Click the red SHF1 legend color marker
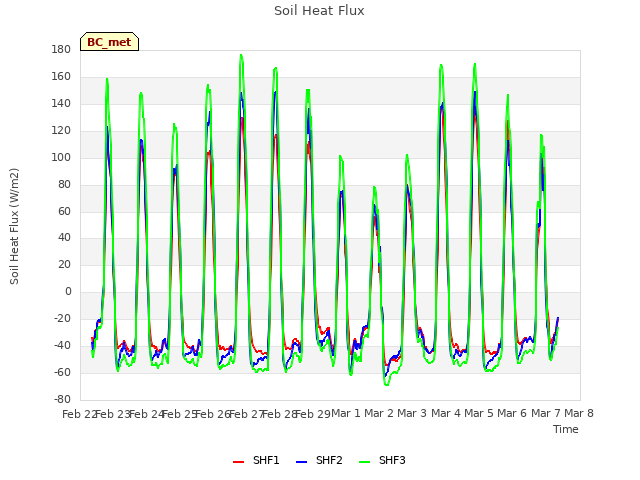This screenshot has width=640, height=480. [238, 462]
